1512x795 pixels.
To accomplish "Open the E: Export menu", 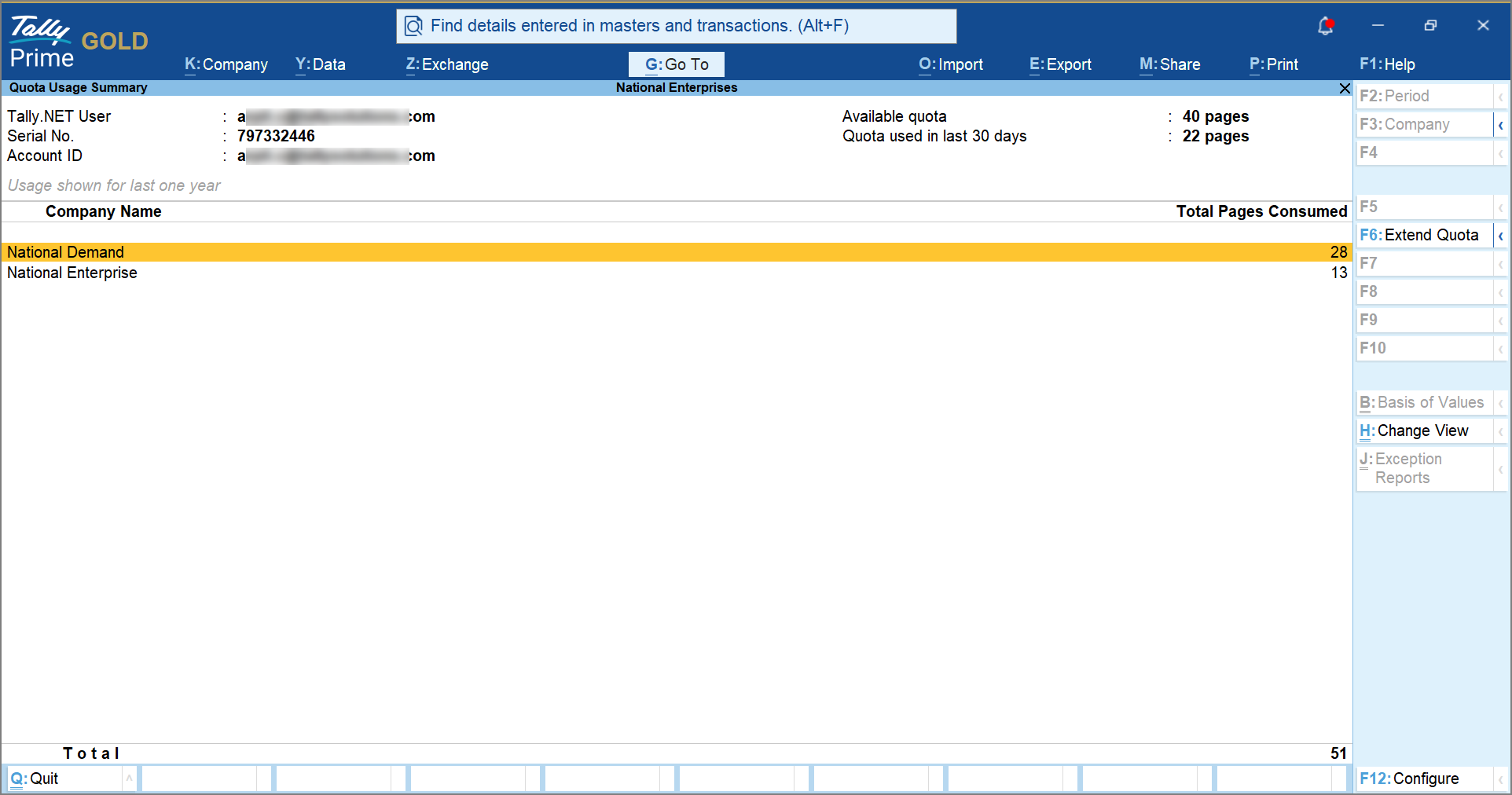I will pyautogui.click(x=1061, y=64).
